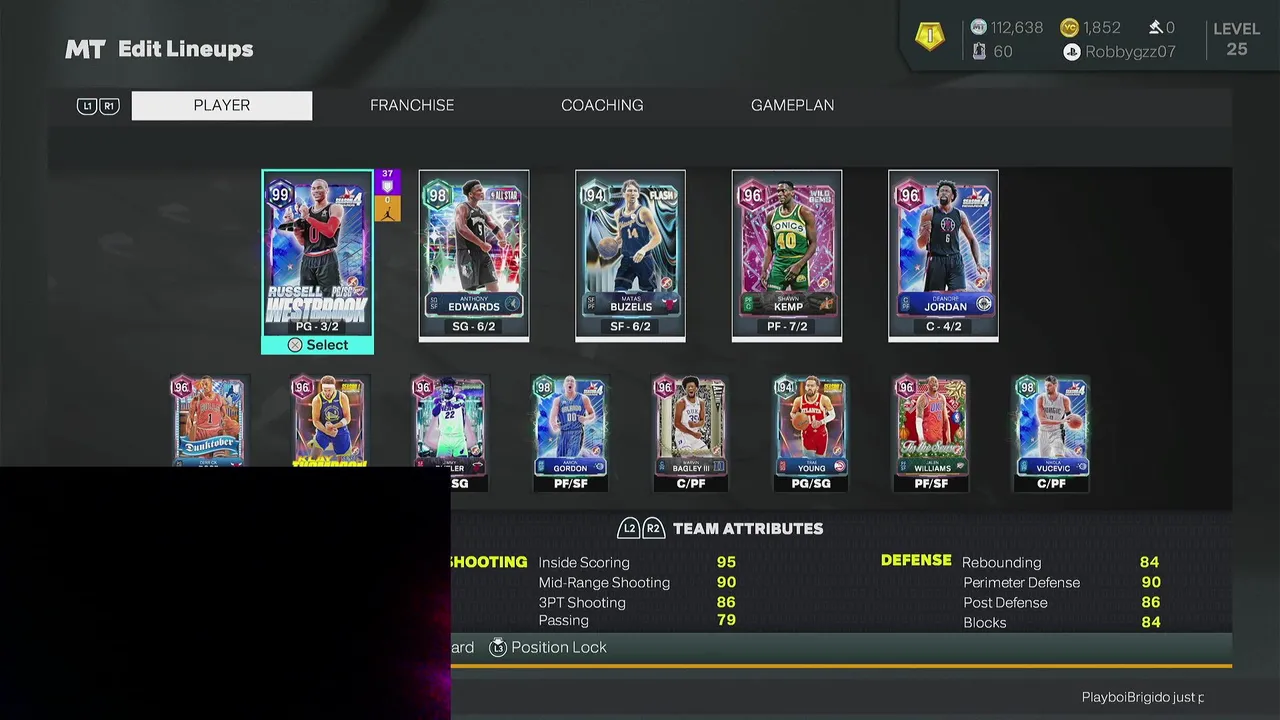Open the PLAYER tab
1280x720 pixels.
[222, 105]
